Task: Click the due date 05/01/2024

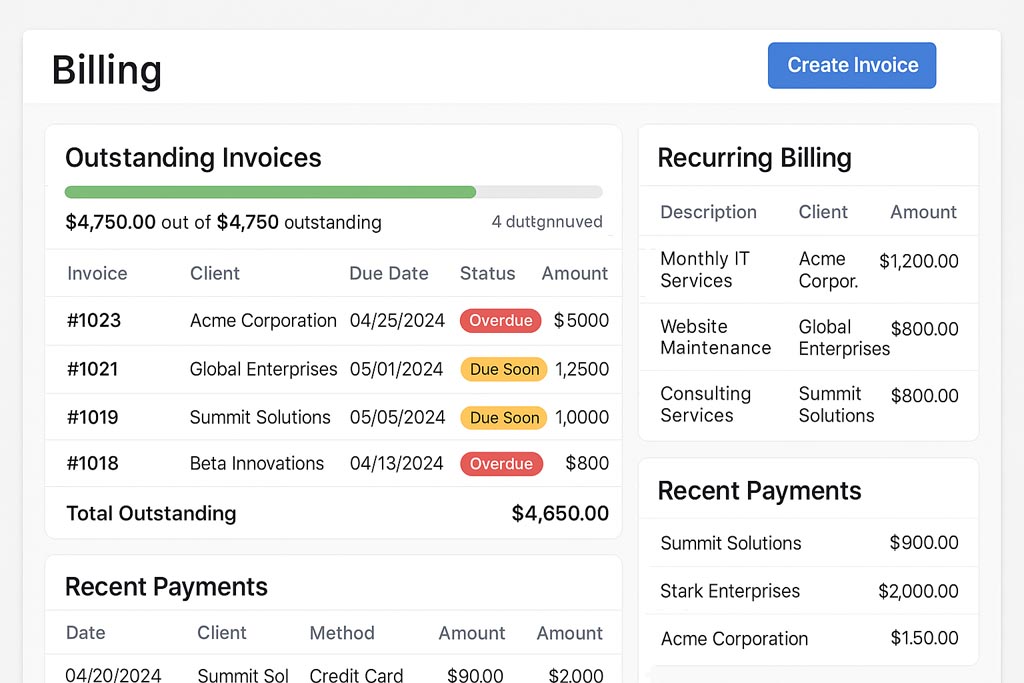Action: pos(396,369)
